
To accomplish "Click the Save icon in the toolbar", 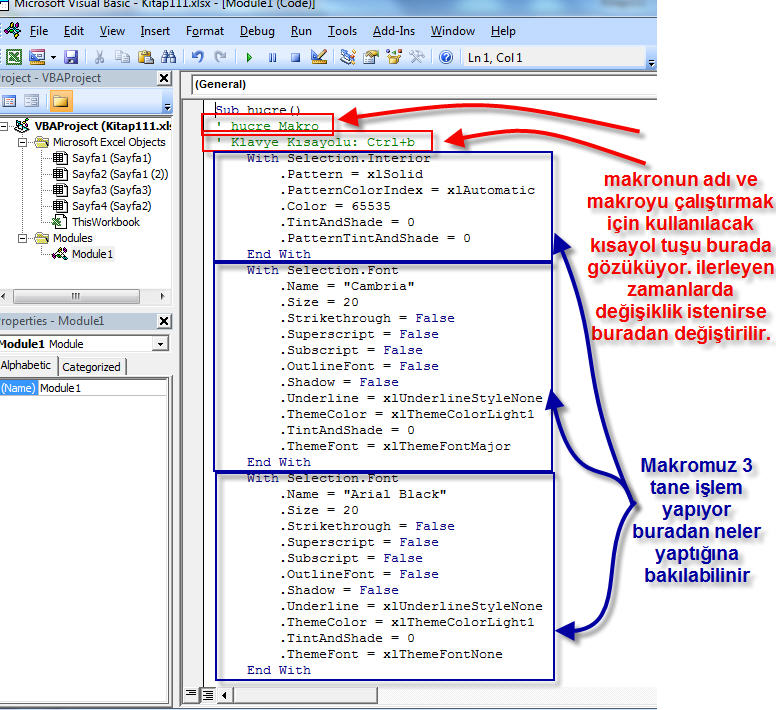I will [71, 58].
